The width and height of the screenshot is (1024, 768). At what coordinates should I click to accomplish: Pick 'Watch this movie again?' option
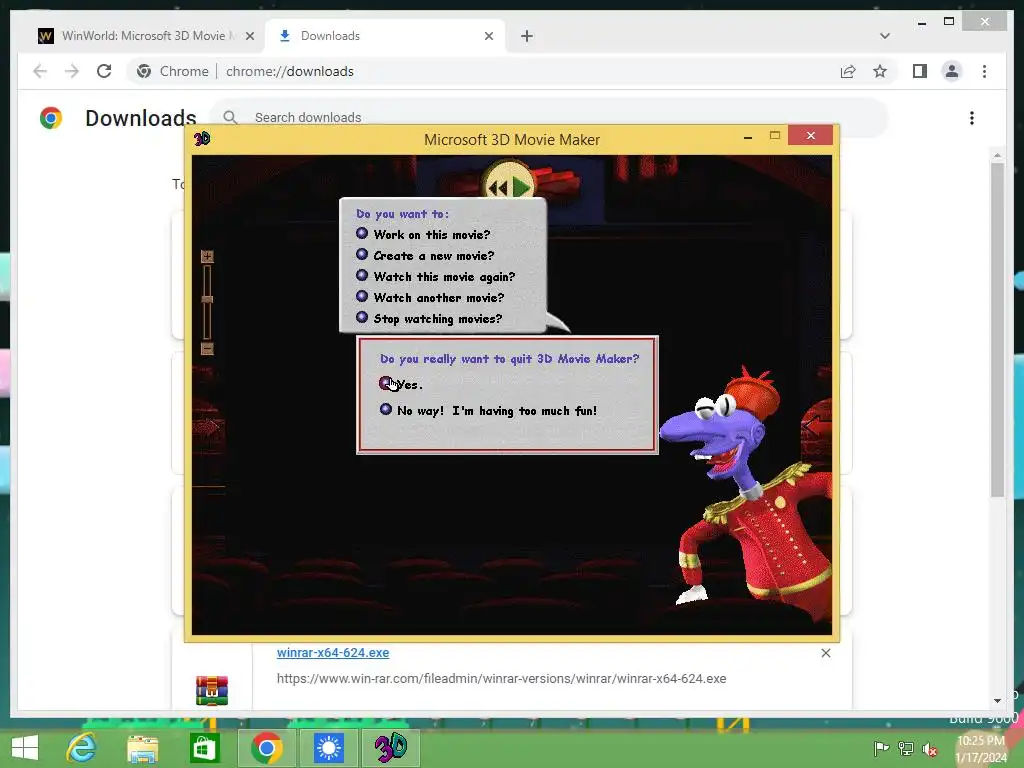click(436, 276)
